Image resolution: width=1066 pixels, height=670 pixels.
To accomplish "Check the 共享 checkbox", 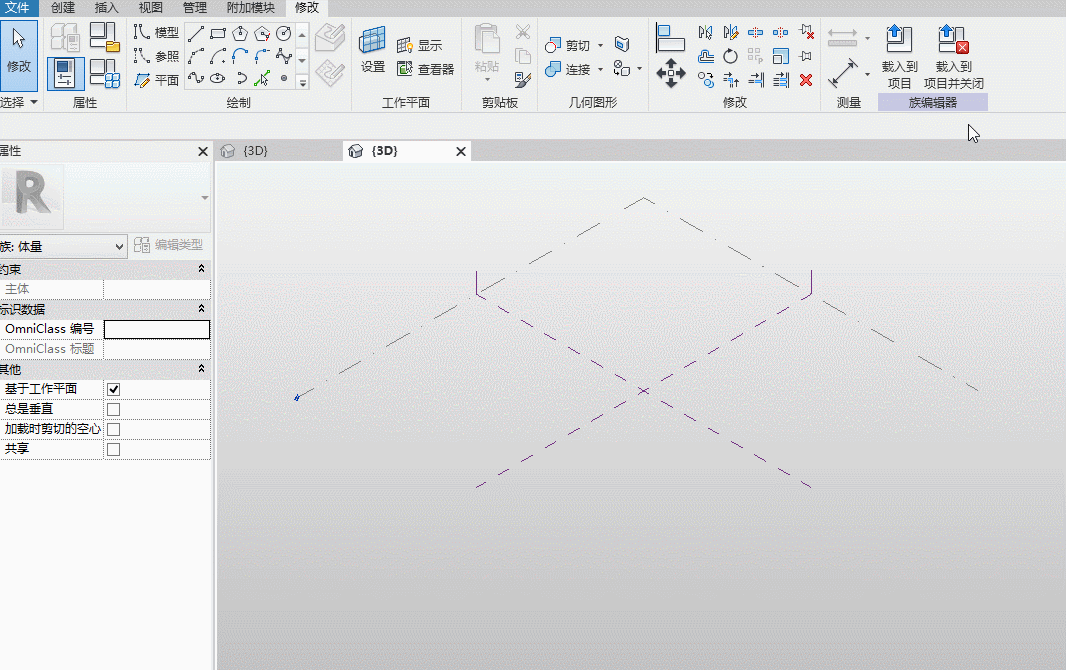I will tap(114, 450).
